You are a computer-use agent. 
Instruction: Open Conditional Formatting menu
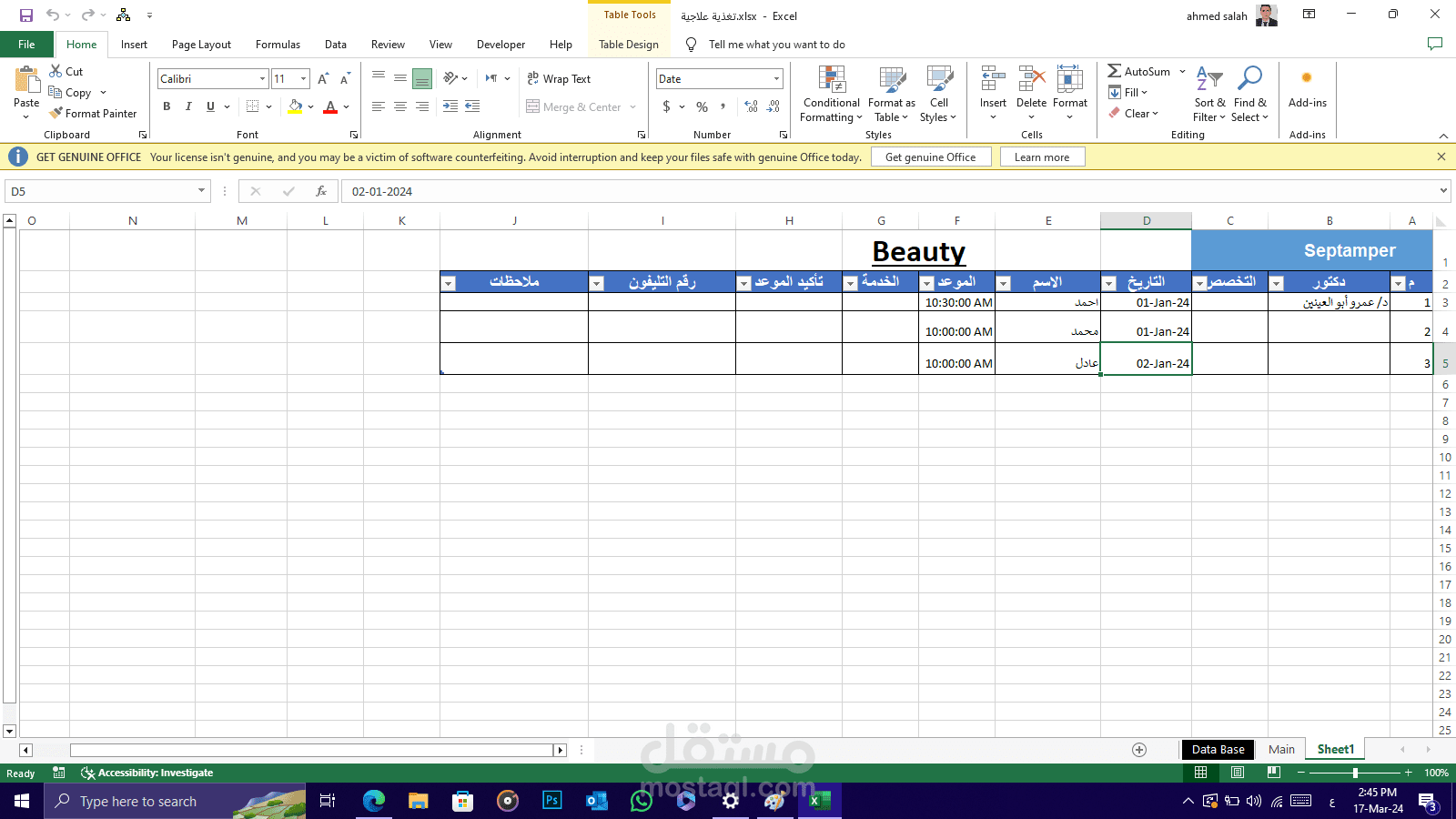(x=832, y=94)
